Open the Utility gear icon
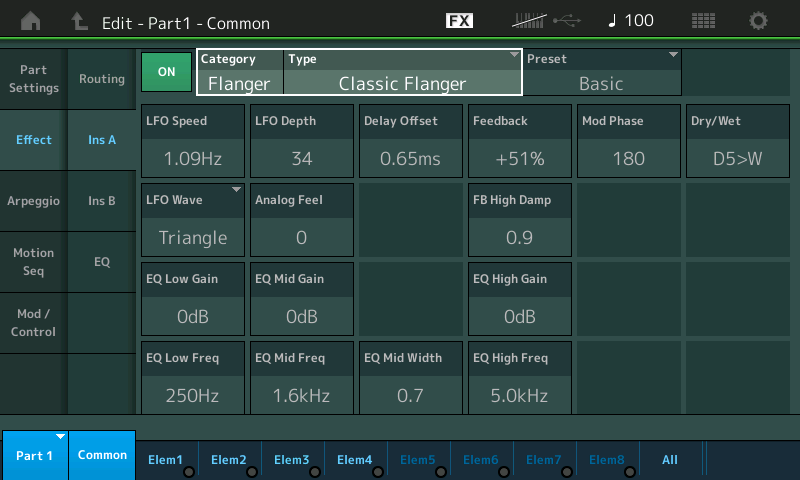Viewport: 800px width, 480px height. tap(758, 21)
